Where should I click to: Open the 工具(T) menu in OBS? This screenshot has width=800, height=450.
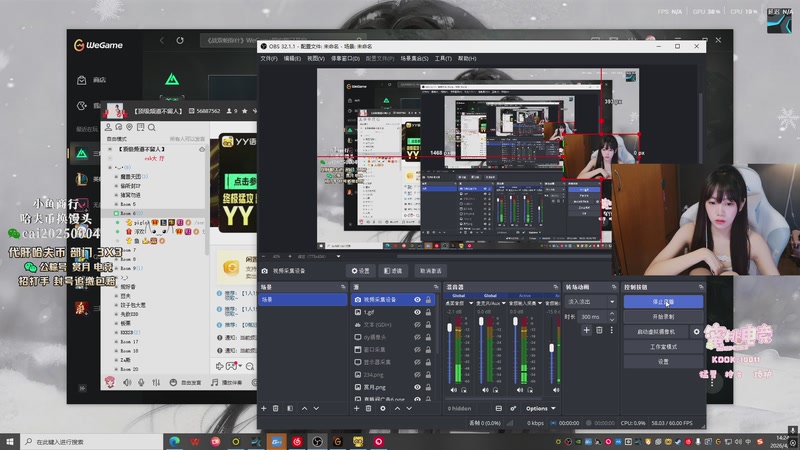[443, 58]
